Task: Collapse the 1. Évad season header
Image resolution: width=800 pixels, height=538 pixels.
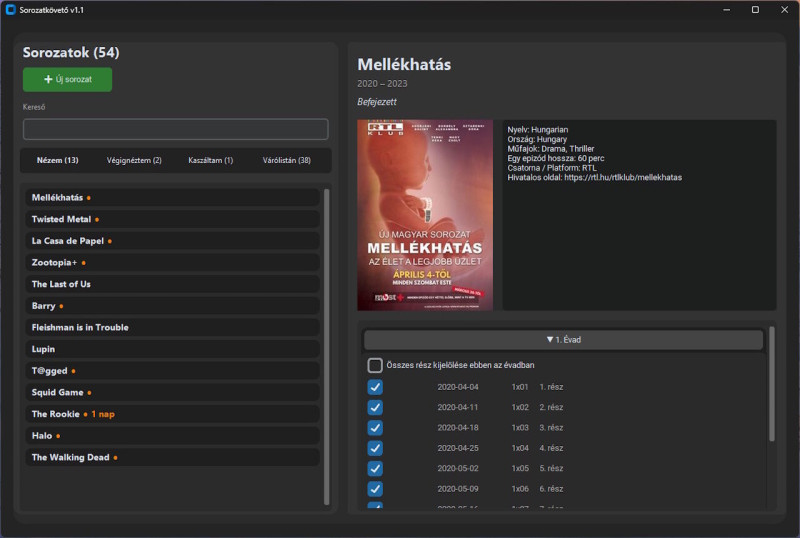Action: (x=563, y=340)
